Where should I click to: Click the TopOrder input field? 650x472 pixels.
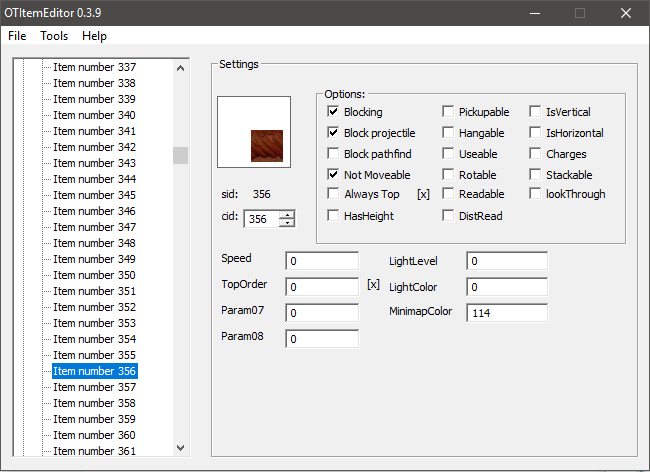coord(322,287)
